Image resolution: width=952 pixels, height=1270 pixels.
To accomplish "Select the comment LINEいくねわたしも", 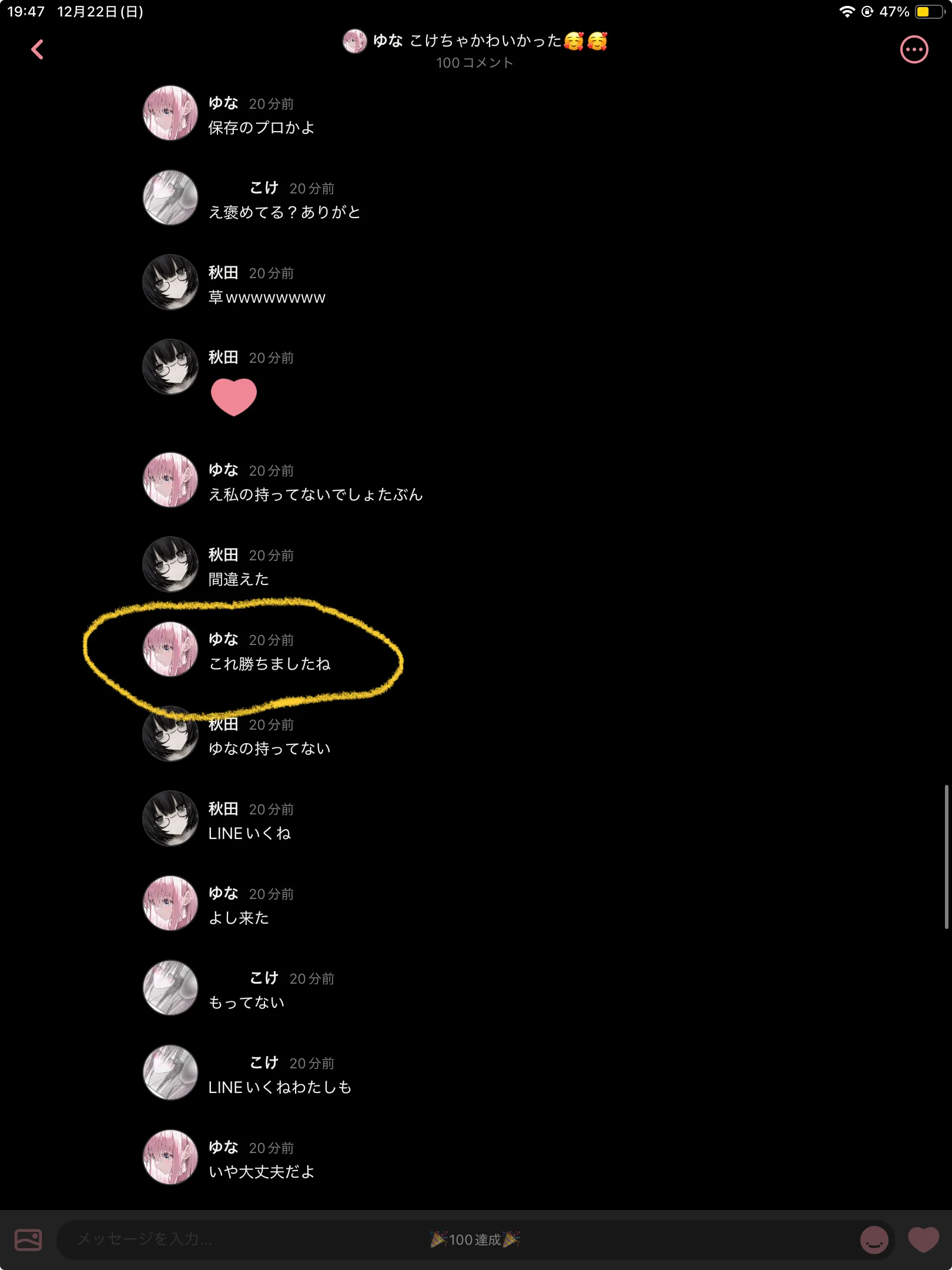I will click(280, 1087).
